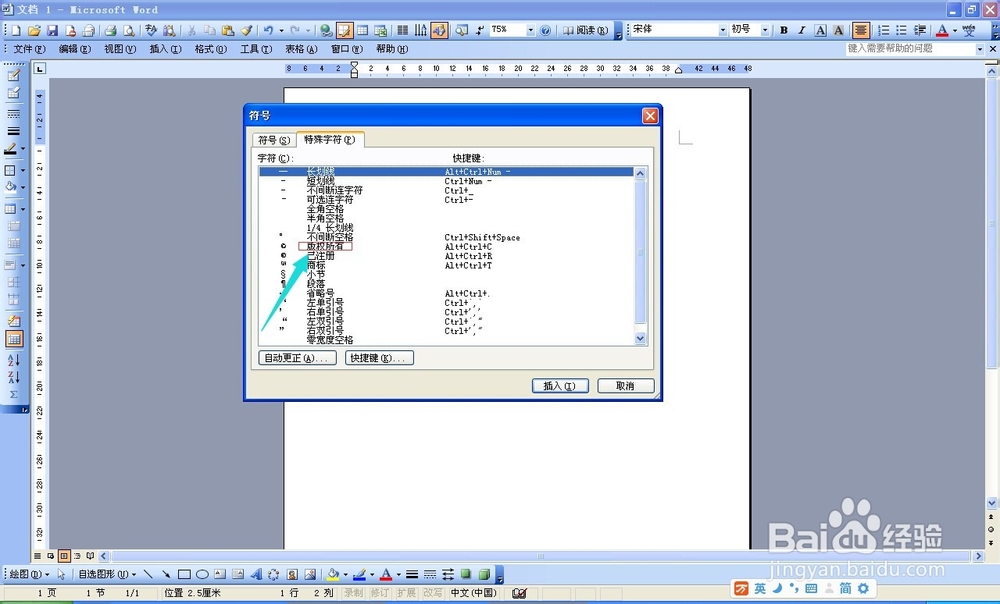Open the help question box dropdown arrow
The image size is (1000, 604).
click(x=980, y=49)
